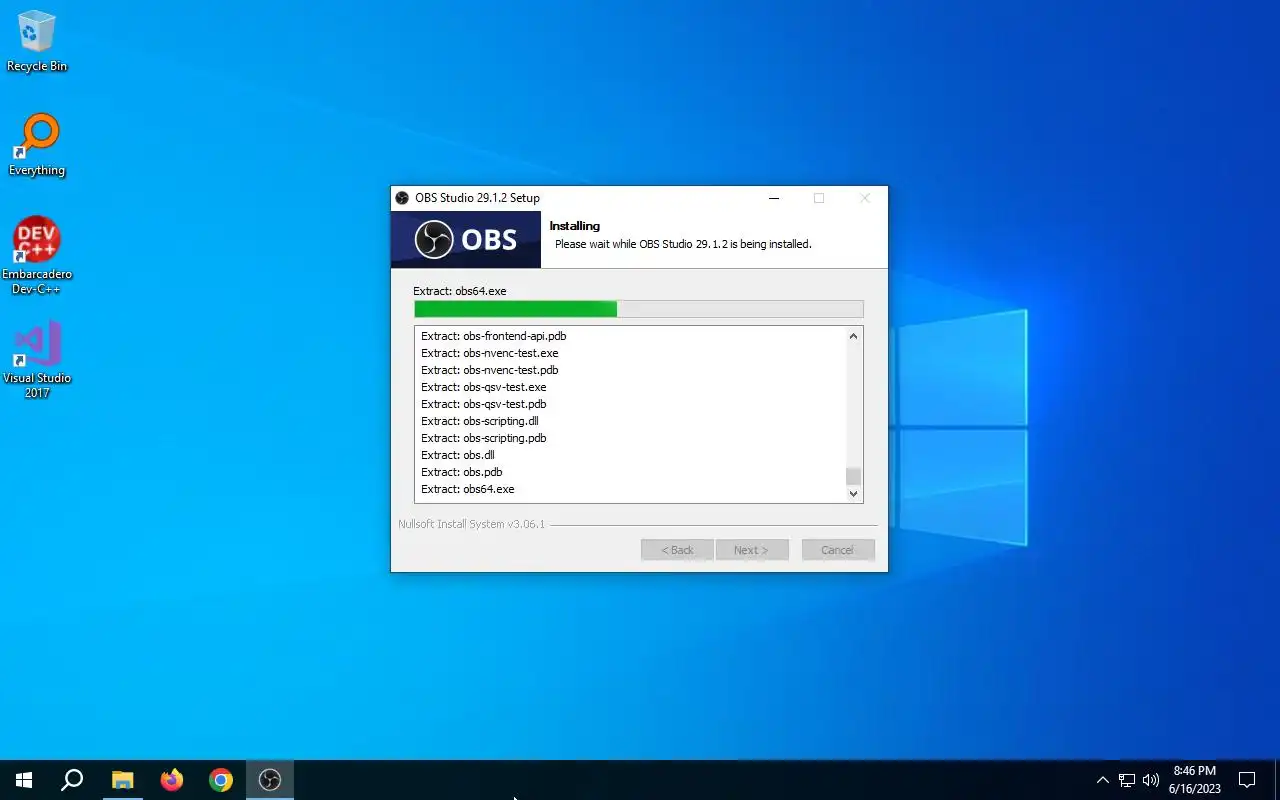Viewport: 1280px width, 800px height.
Task: Show hidden system tray icons
Action: 1103,780
